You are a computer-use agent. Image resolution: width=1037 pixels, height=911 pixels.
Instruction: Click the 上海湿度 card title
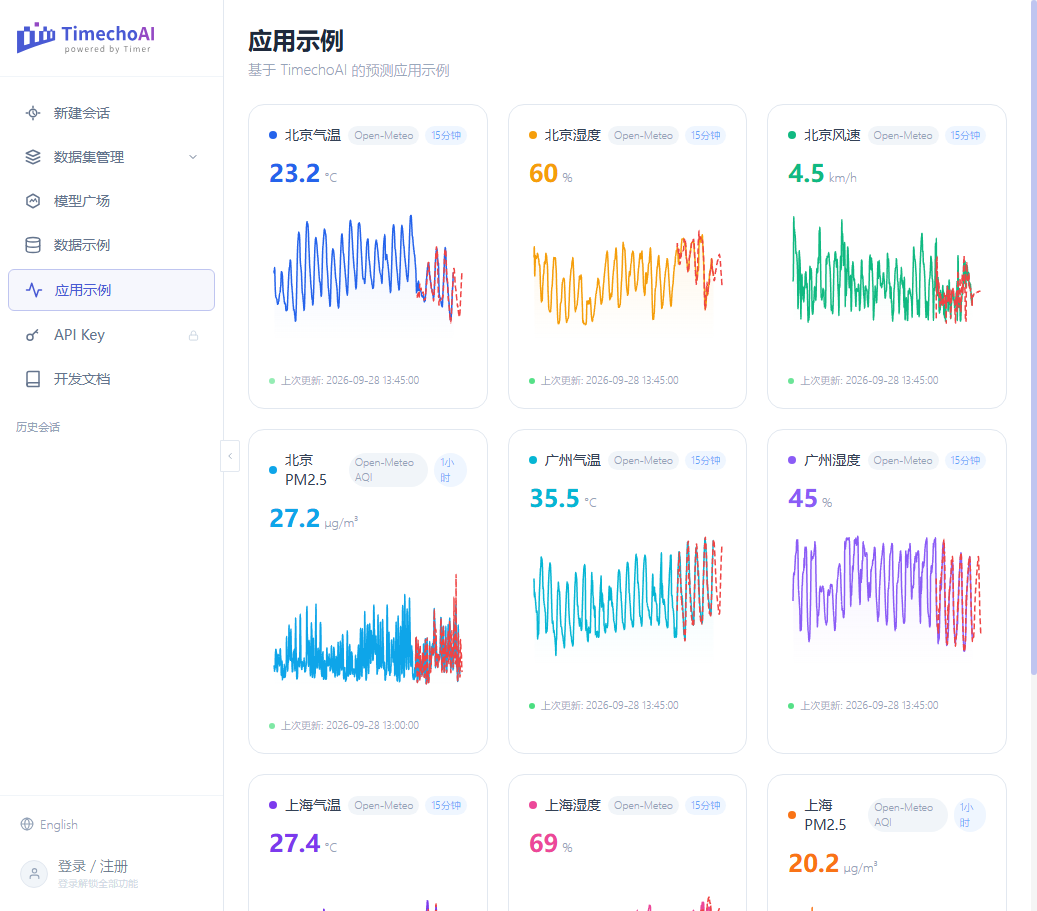point(572,805)
